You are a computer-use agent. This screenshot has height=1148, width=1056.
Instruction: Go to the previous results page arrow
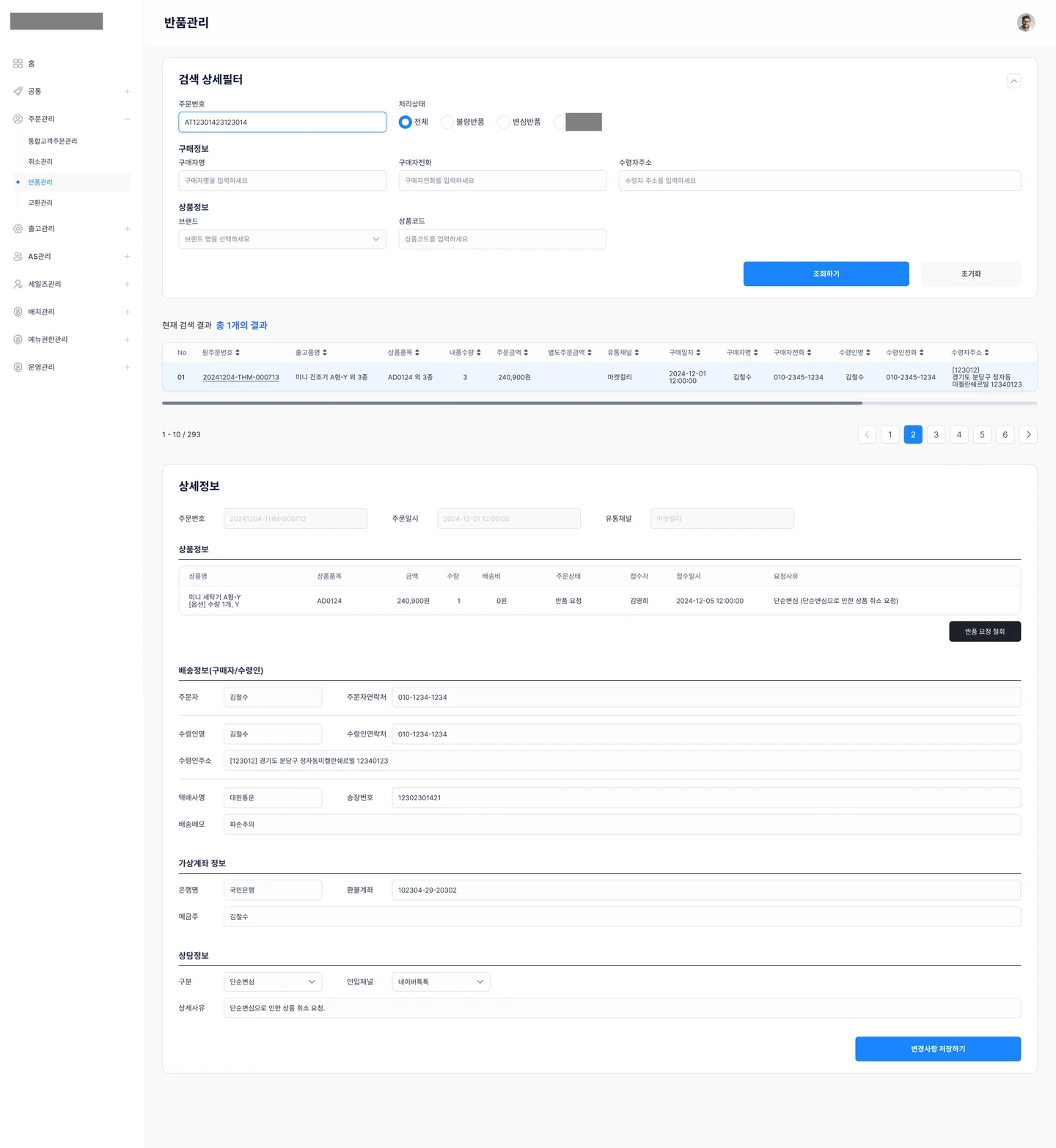pyautogui.click(x=867, y=435)
